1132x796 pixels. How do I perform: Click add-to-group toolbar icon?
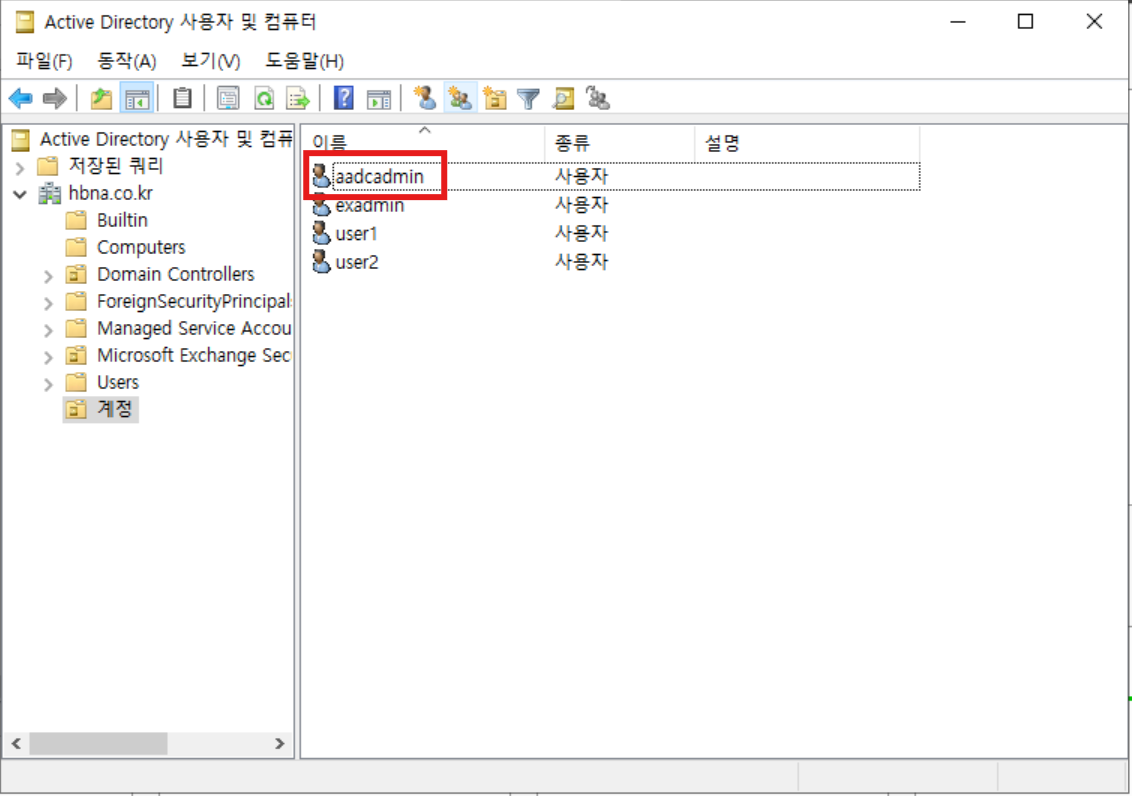[598, 98]
